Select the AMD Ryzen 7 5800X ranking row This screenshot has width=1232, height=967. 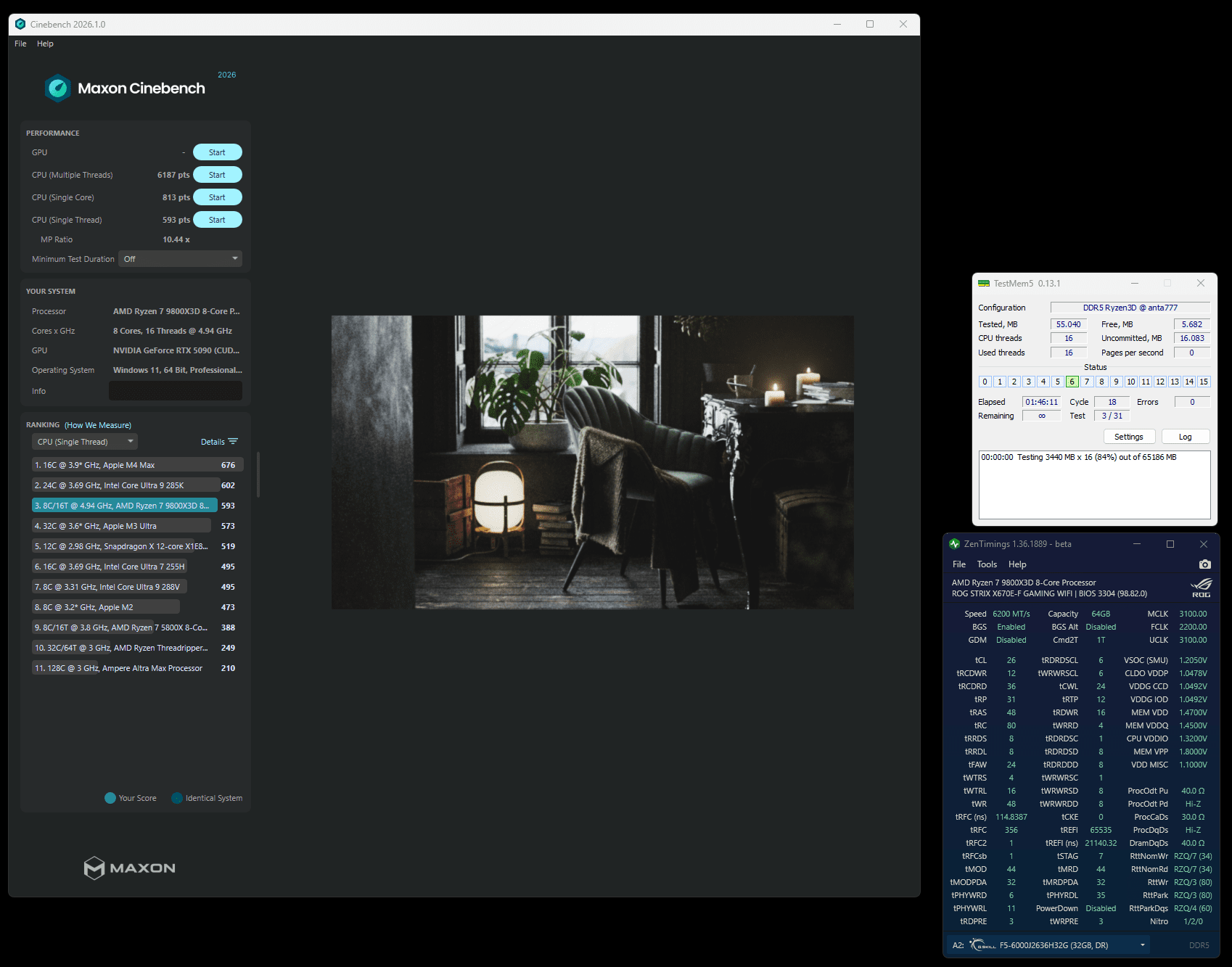(x=135, y=627)
